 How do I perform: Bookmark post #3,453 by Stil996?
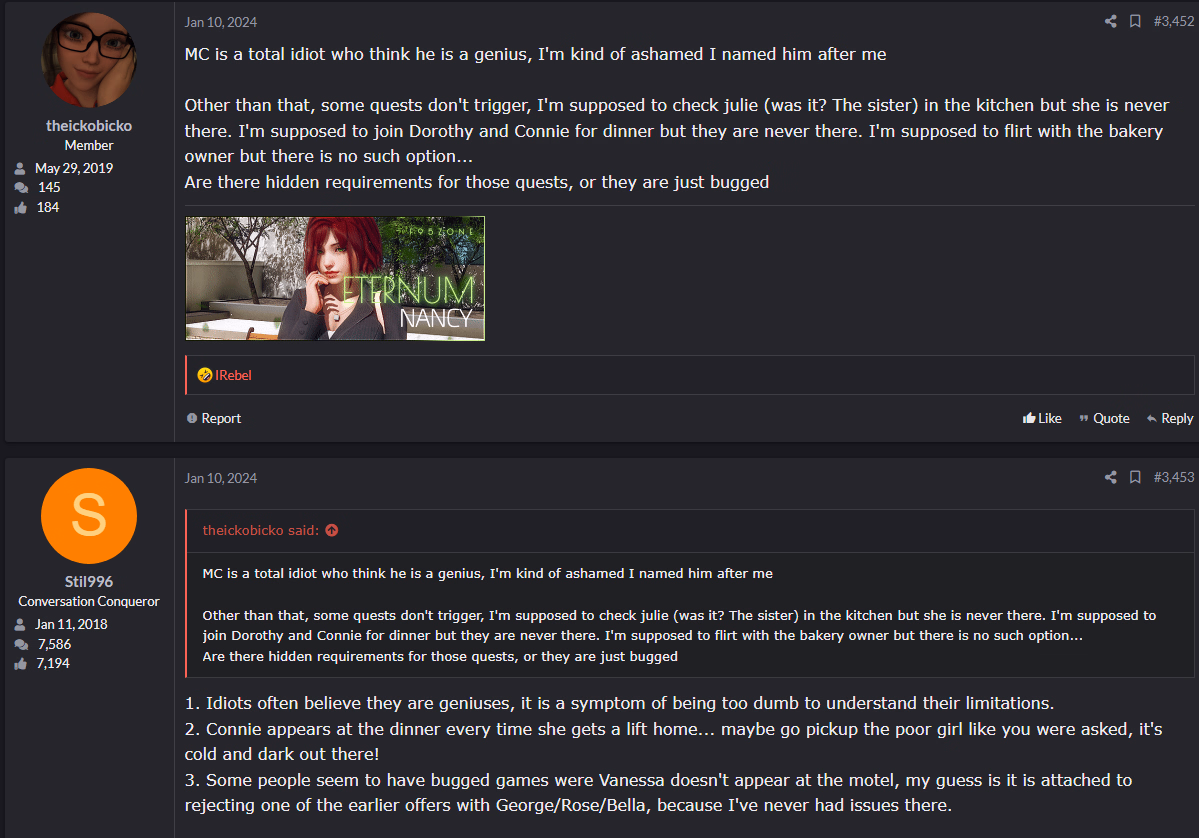pos(1135,477)
